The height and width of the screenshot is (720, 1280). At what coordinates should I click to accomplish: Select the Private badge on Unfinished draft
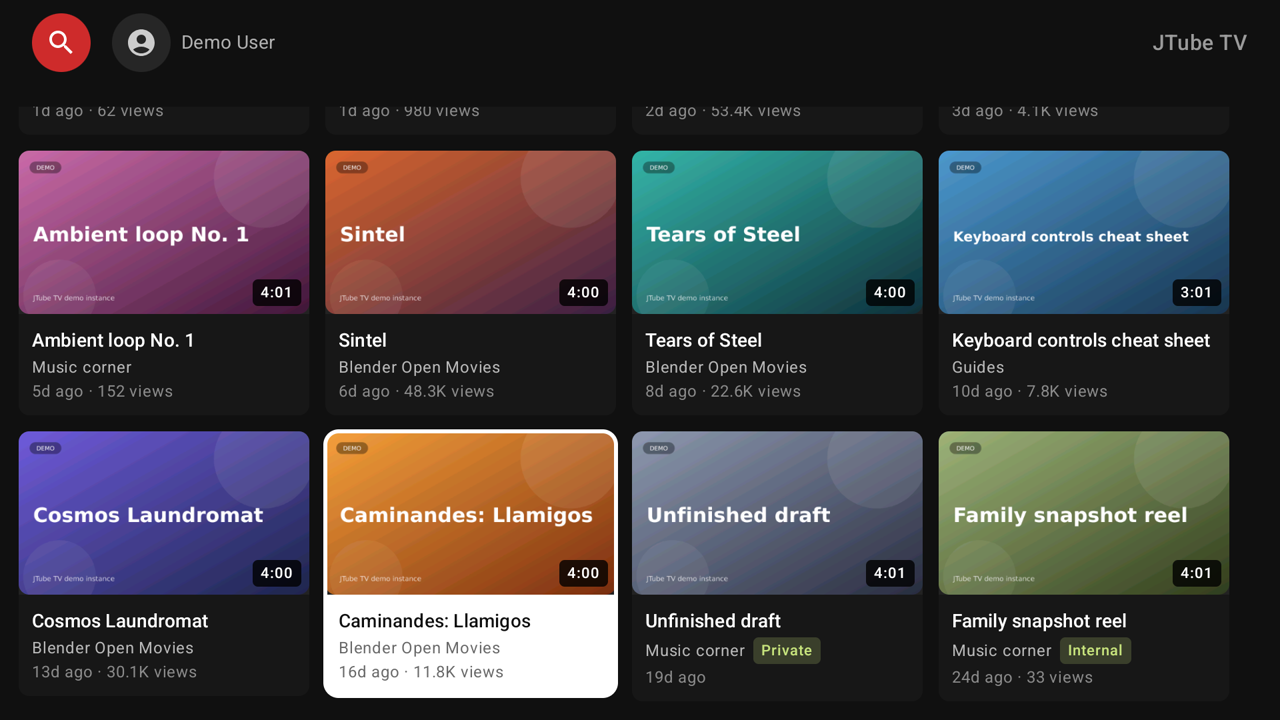pyautogui.click(x=786, y=650)
